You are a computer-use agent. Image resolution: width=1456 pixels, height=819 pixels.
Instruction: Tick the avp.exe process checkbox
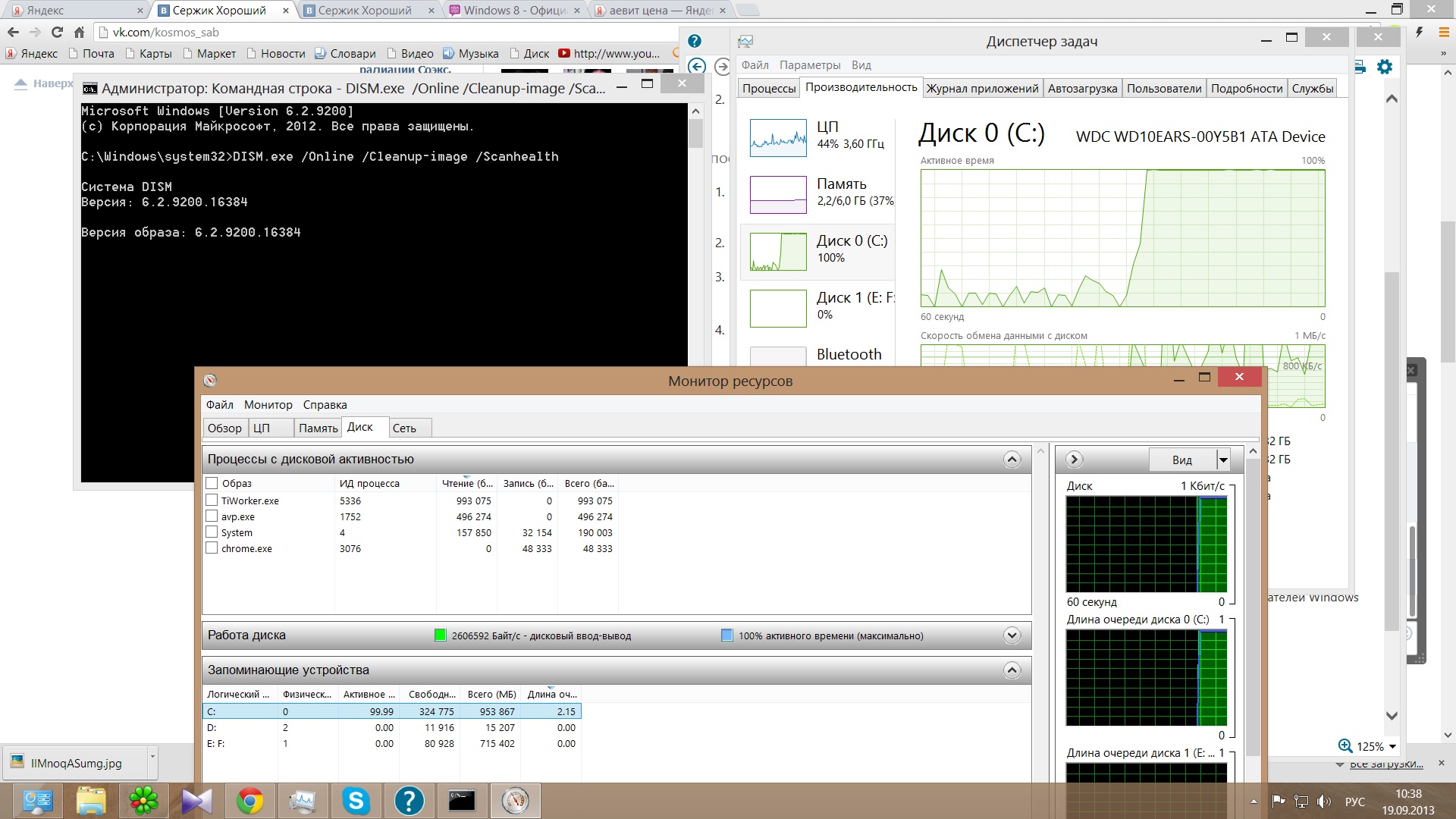coord(212,516)
